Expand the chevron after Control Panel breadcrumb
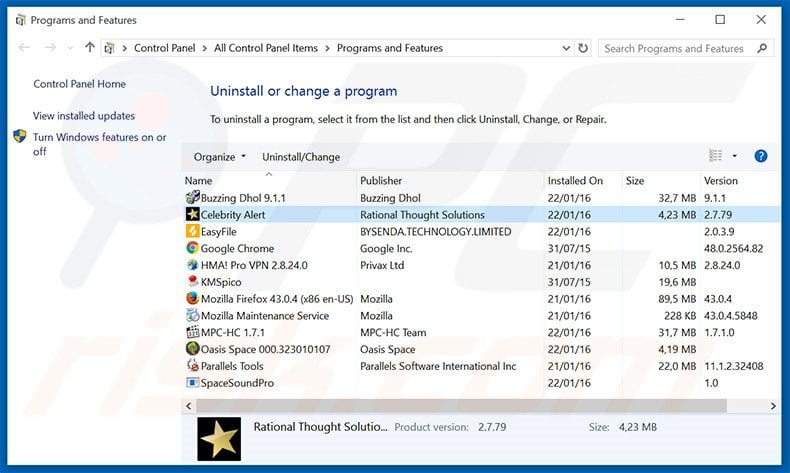Screen dimensions: 790x473 (x=205, y=48)
